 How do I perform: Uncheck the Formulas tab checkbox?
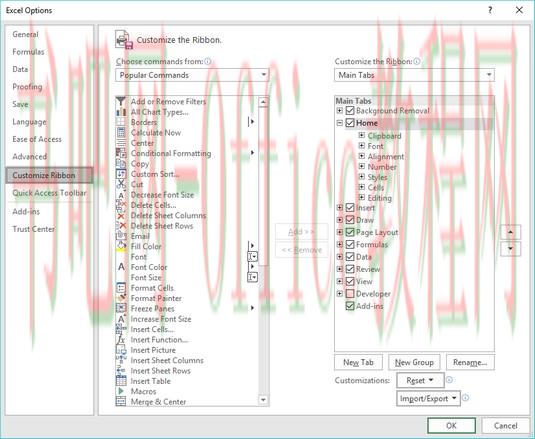click(350, 244)
